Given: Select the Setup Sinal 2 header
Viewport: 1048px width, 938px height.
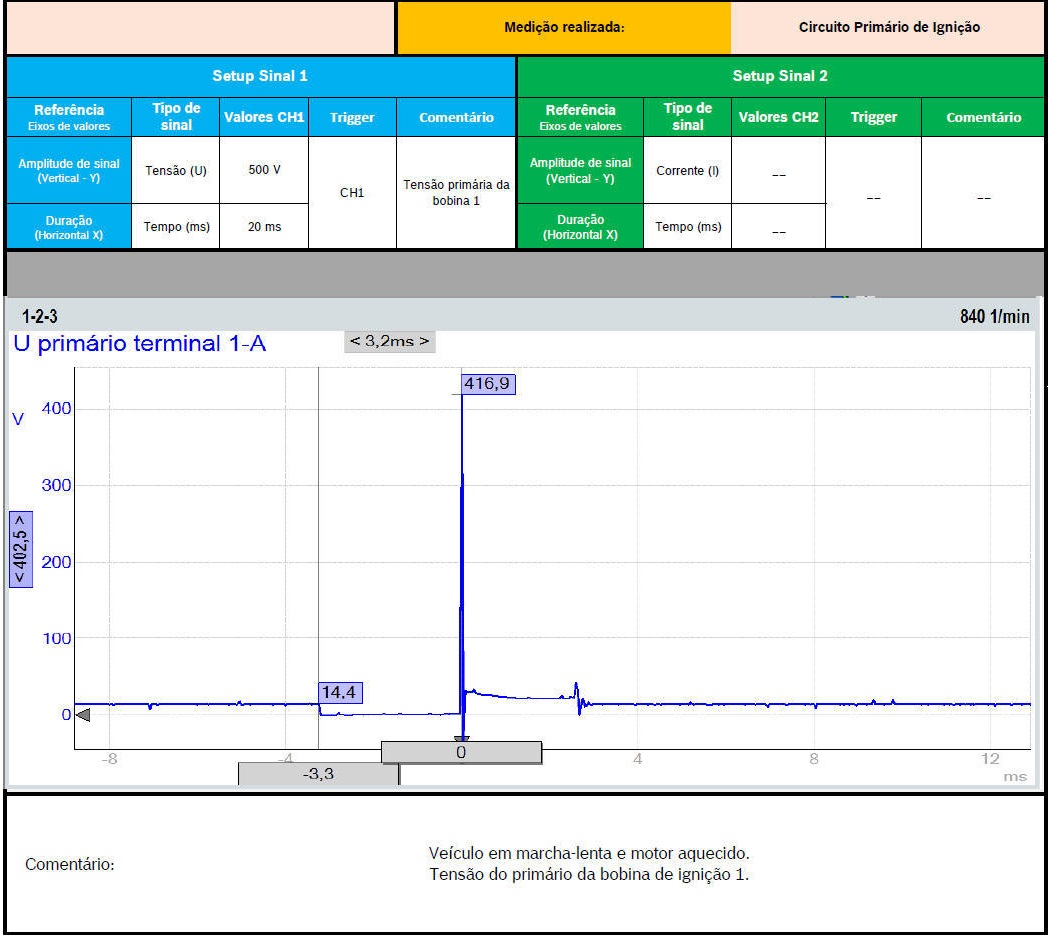Looking at the screenshot, I should (780, 76).
